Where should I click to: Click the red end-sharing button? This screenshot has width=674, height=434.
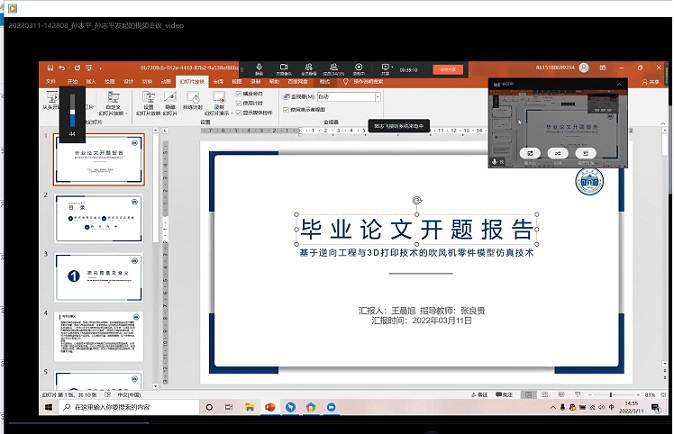point(448,70)
